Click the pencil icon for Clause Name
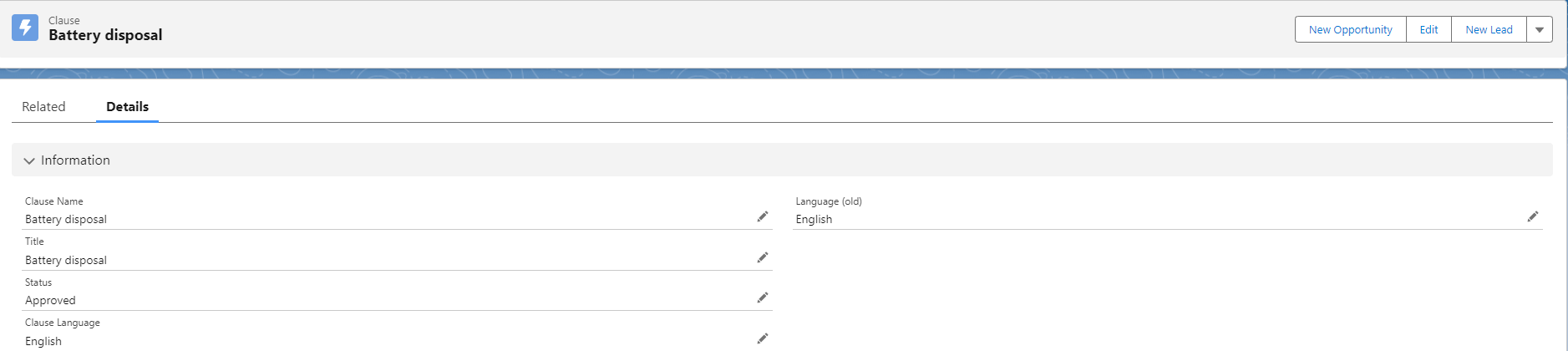This screenshot has height=351, width=1568. click(762, 217)
